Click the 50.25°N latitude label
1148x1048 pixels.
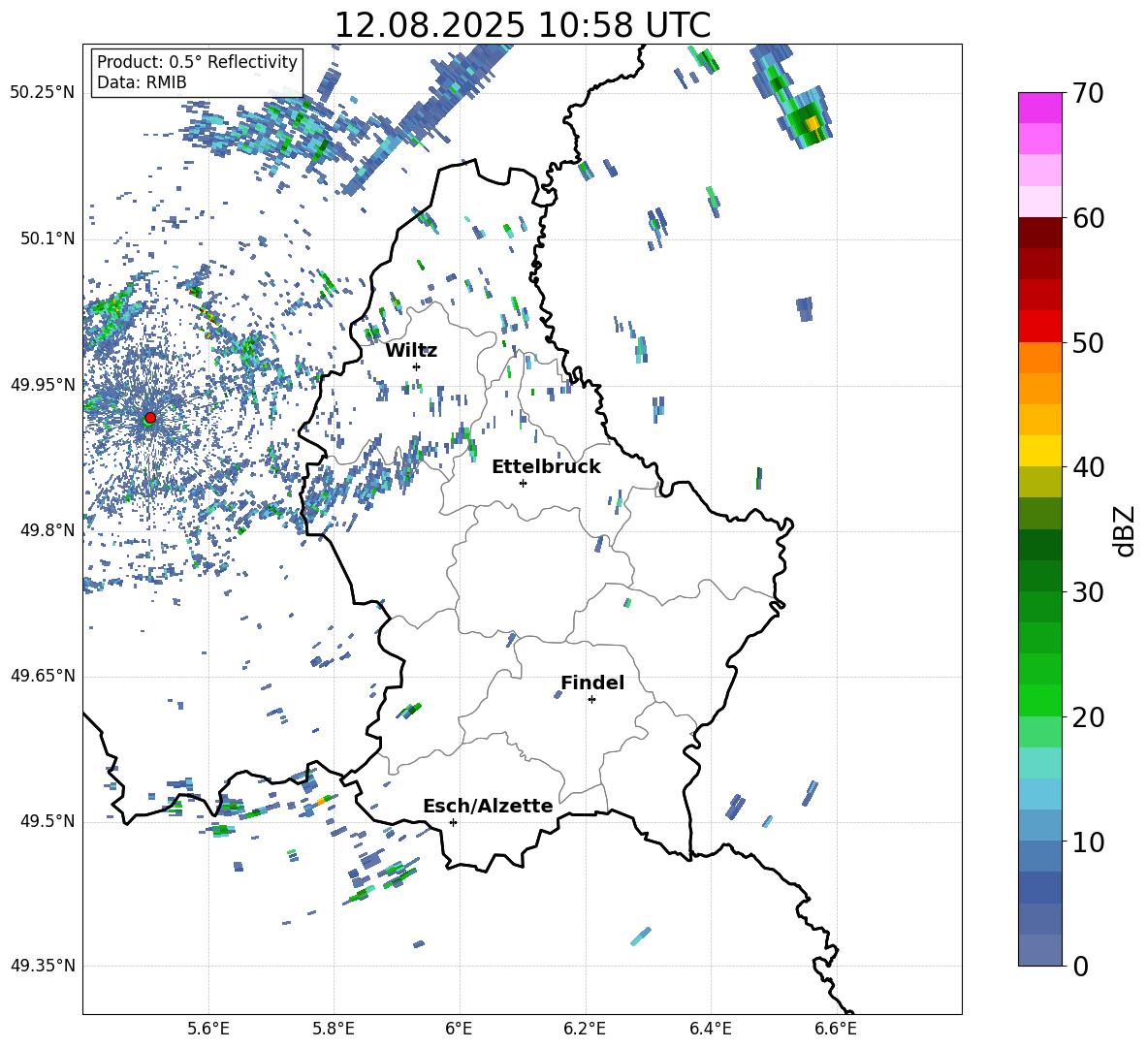tap(43, 93)
